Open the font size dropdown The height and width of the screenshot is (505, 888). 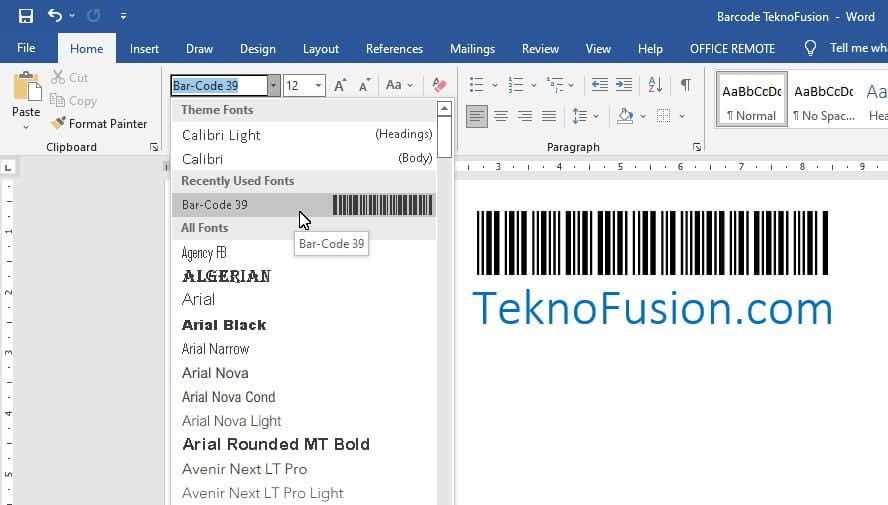(x=319, y=86)
